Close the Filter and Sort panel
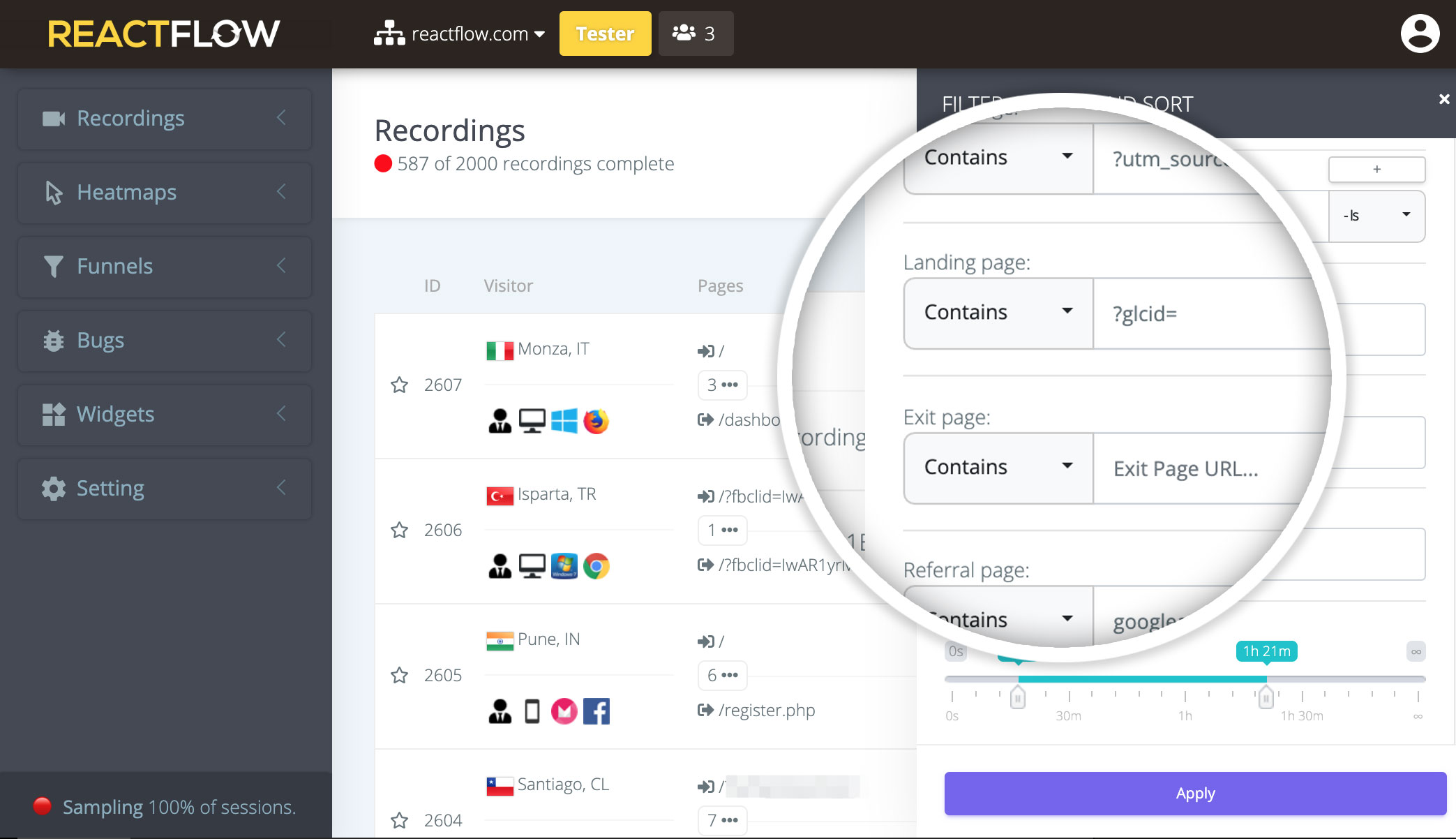The width and height of the screenshot is (1456, 839). tap(1443, 99)
